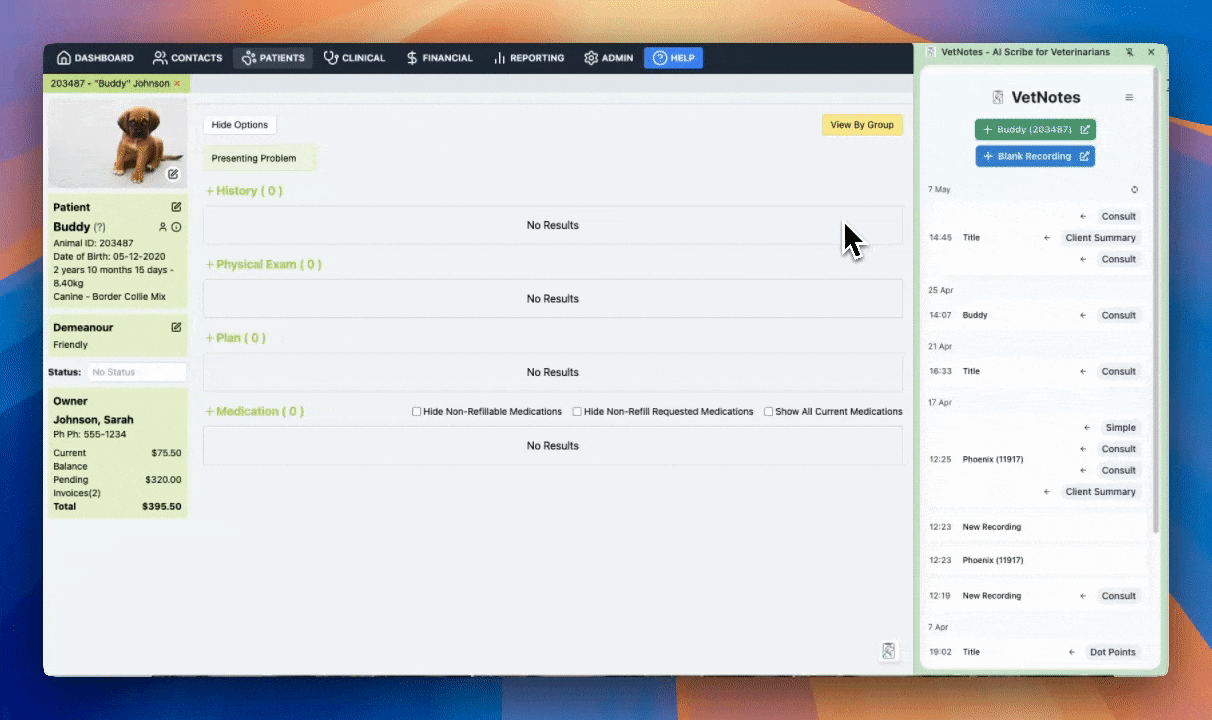The width and height of the screenshot is (1212, 720).
Task: Expand the Medication section
Action: (254, 411)
